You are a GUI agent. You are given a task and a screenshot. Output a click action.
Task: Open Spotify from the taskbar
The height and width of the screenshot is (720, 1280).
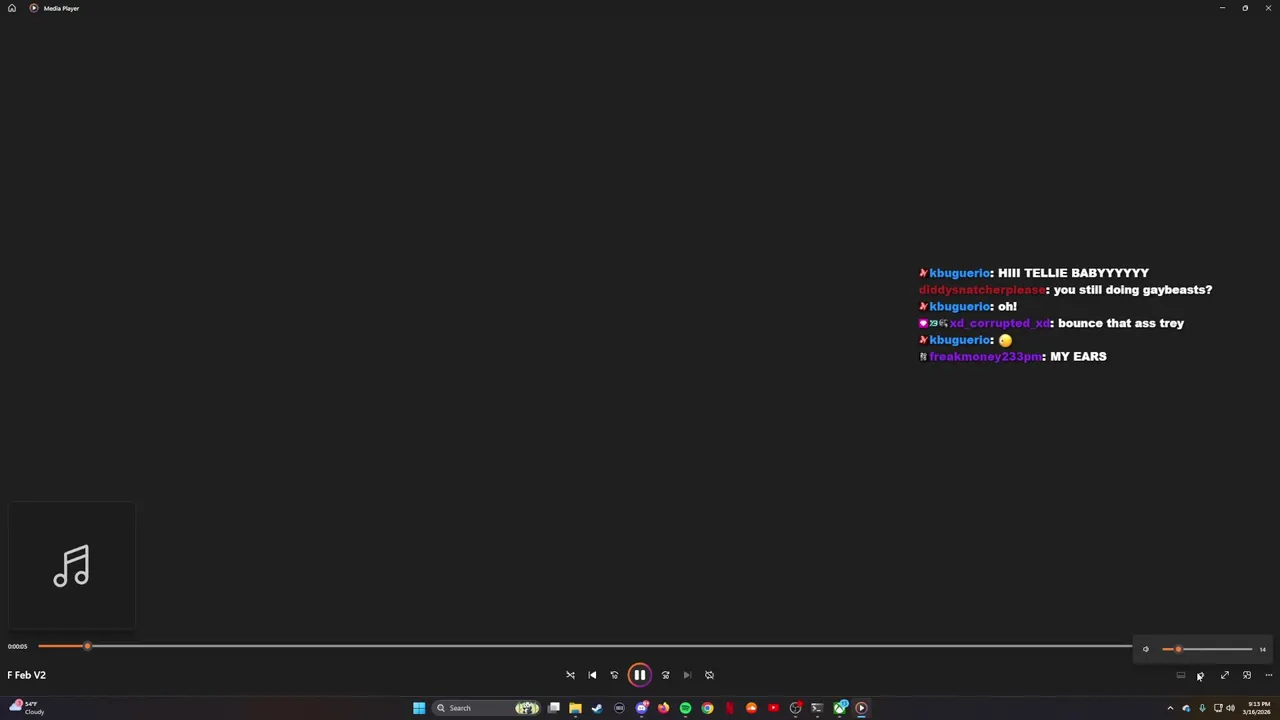[x=685, y=708]
